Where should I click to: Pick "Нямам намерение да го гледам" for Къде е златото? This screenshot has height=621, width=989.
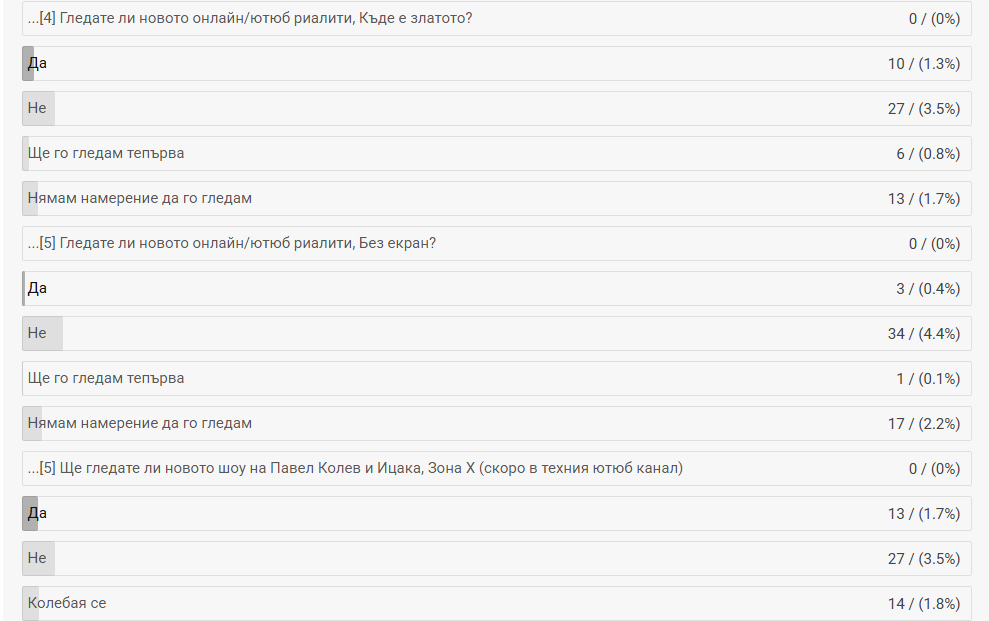pos(140,199)
